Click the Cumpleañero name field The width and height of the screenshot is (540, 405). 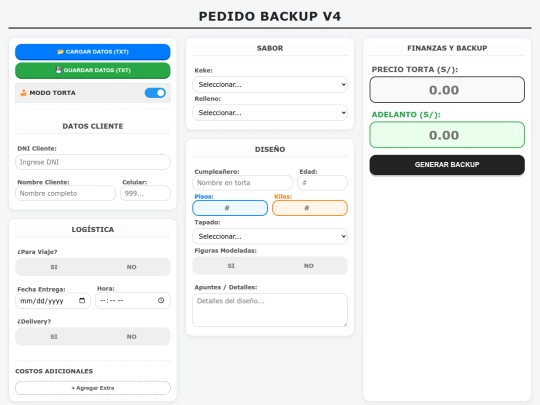242,183
